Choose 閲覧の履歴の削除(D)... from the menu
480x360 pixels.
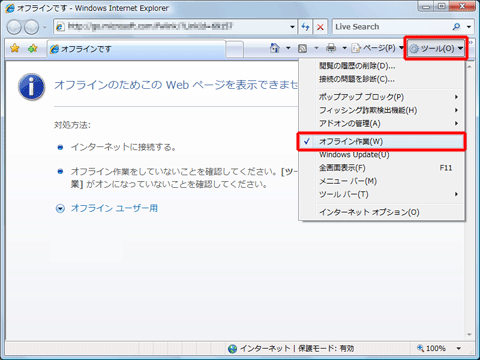click(x=382, y=66)
